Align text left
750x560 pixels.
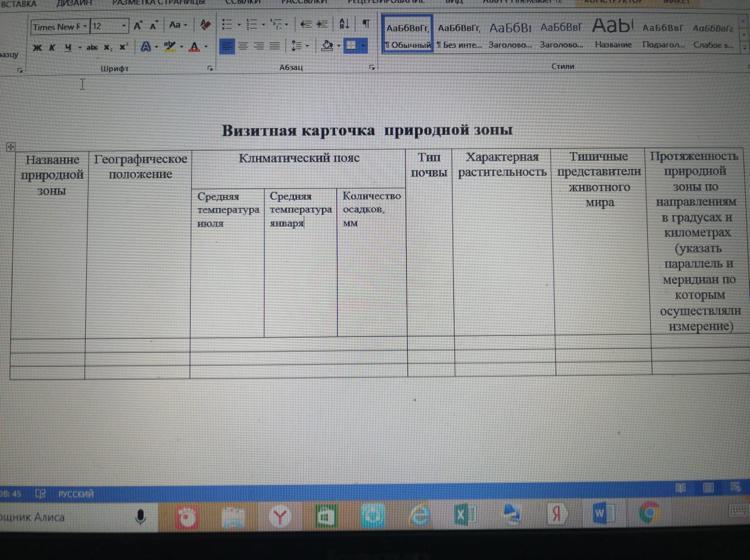pos(227,46)
